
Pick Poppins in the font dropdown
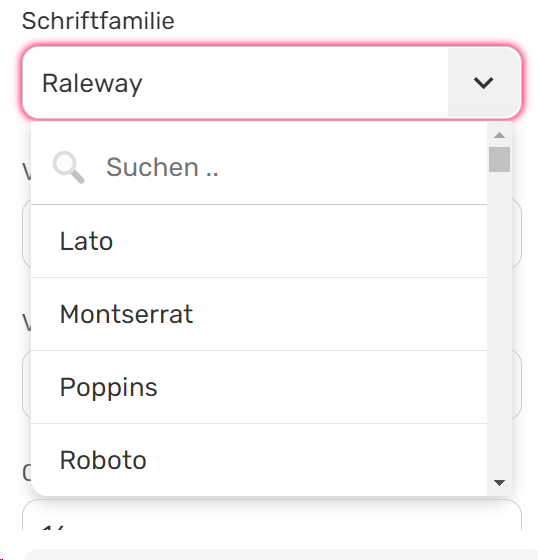[259, 388]
